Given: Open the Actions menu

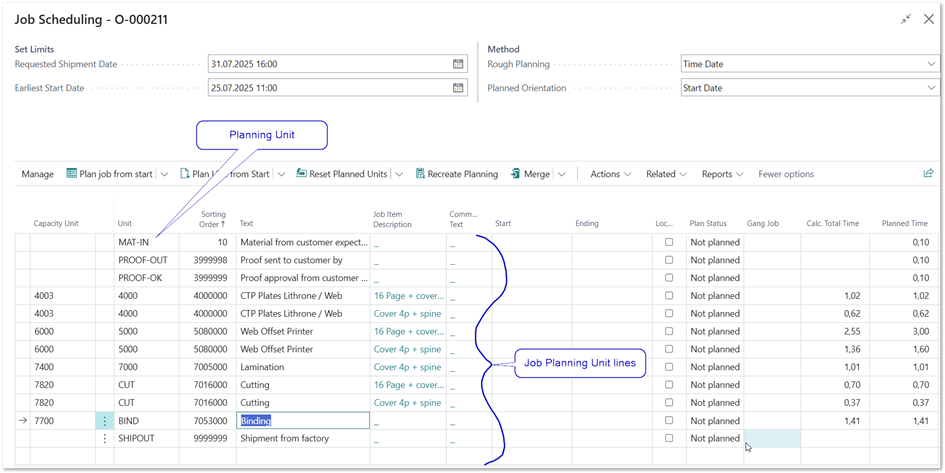Looking at the screenshot, I should click(610, 174).
